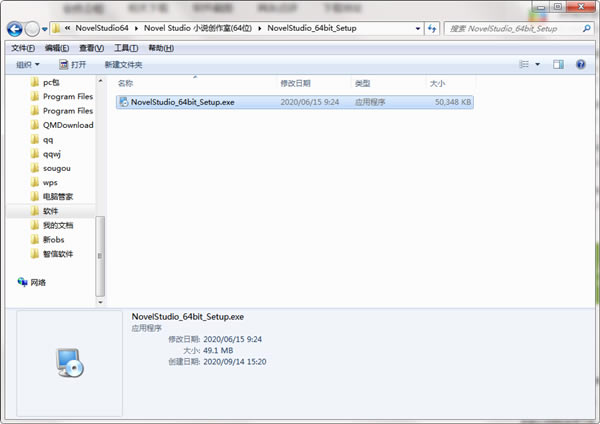Click creation date 2020/09/14 15:20 value

(235, 362)
